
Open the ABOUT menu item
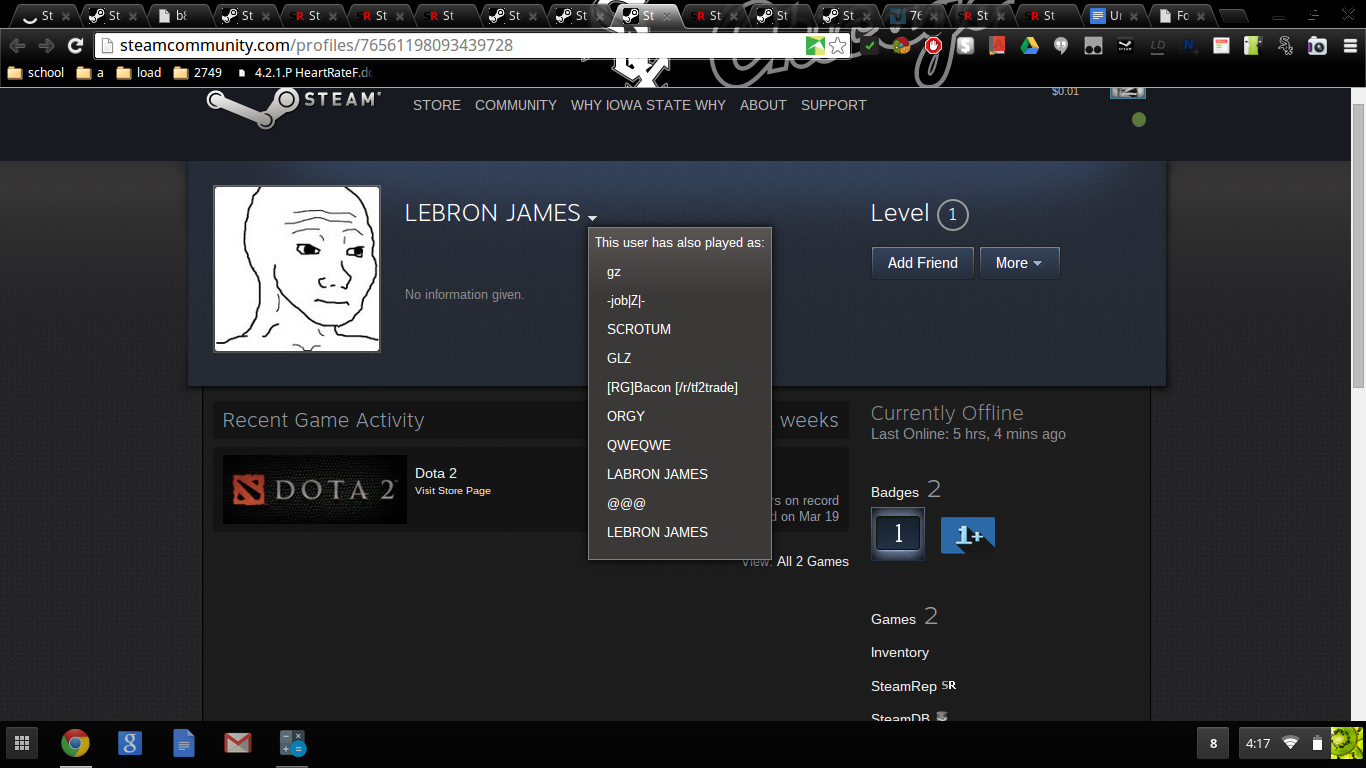(763, 105)
